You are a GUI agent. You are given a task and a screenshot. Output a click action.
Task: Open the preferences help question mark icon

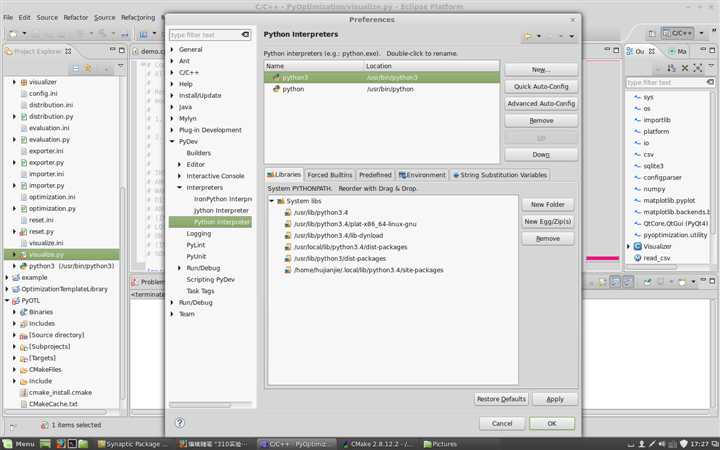tap(180, 423)
